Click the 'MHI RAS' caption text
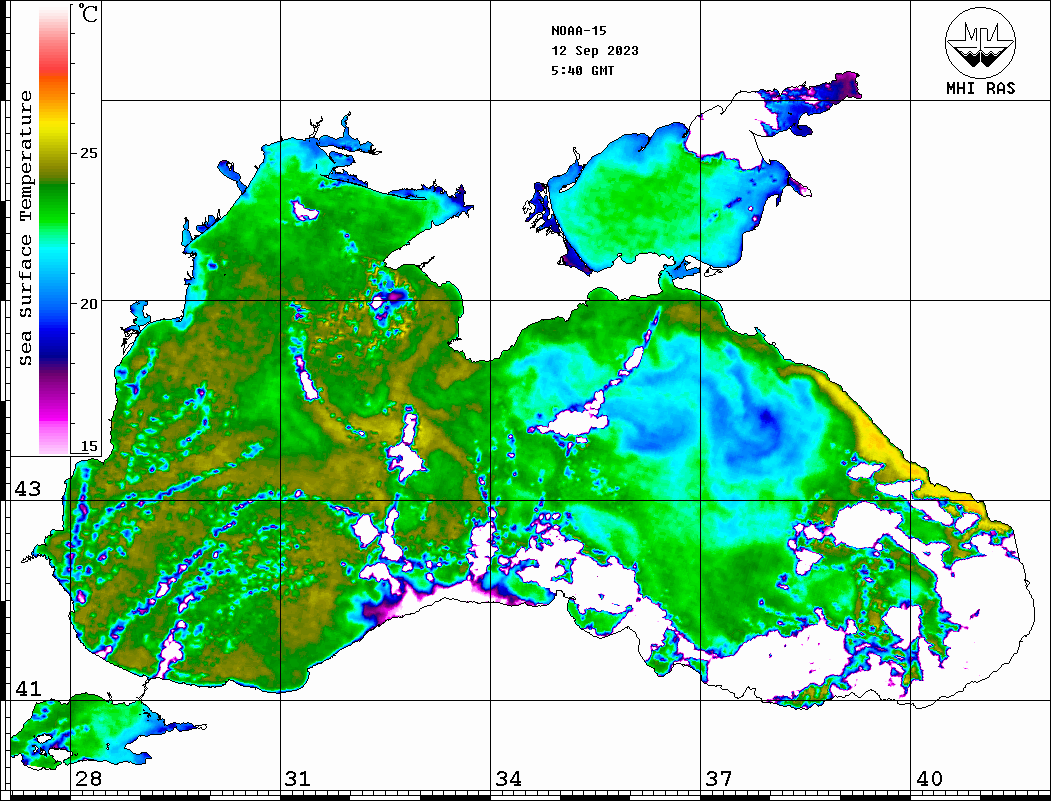1051x801 pixels. (x=980, y=88)
